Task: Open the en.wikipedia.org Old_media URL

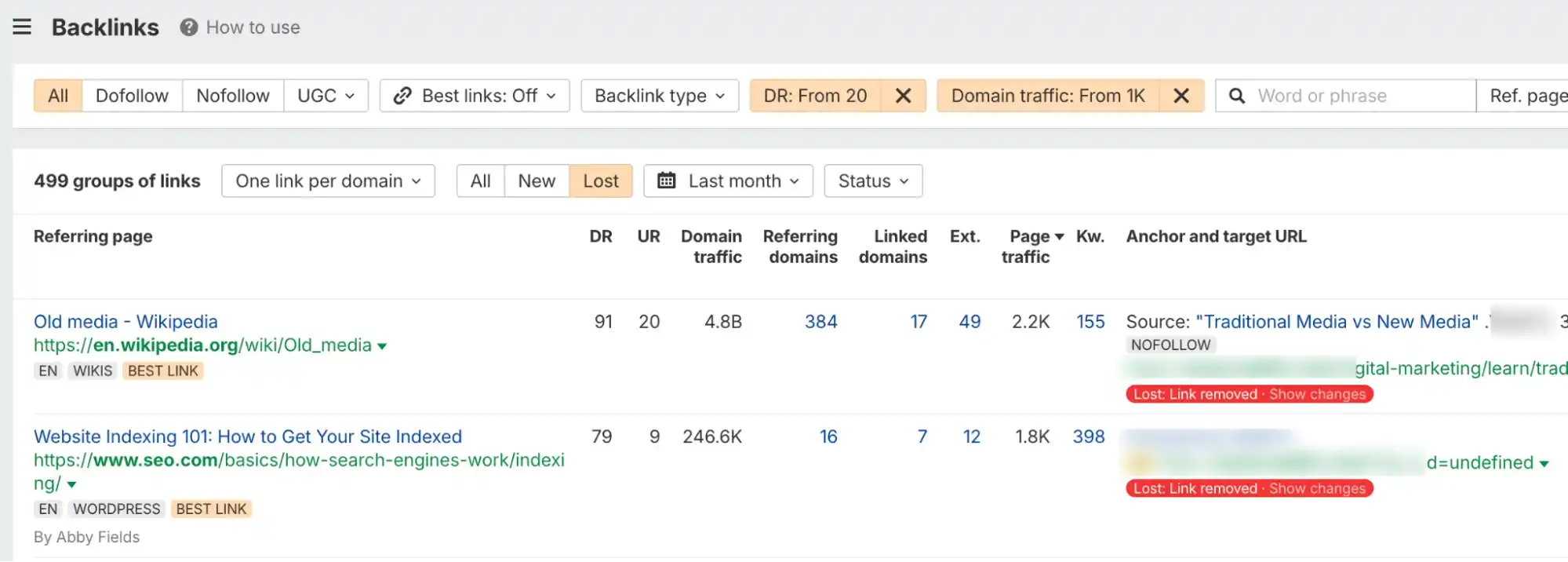Action: 202,345
